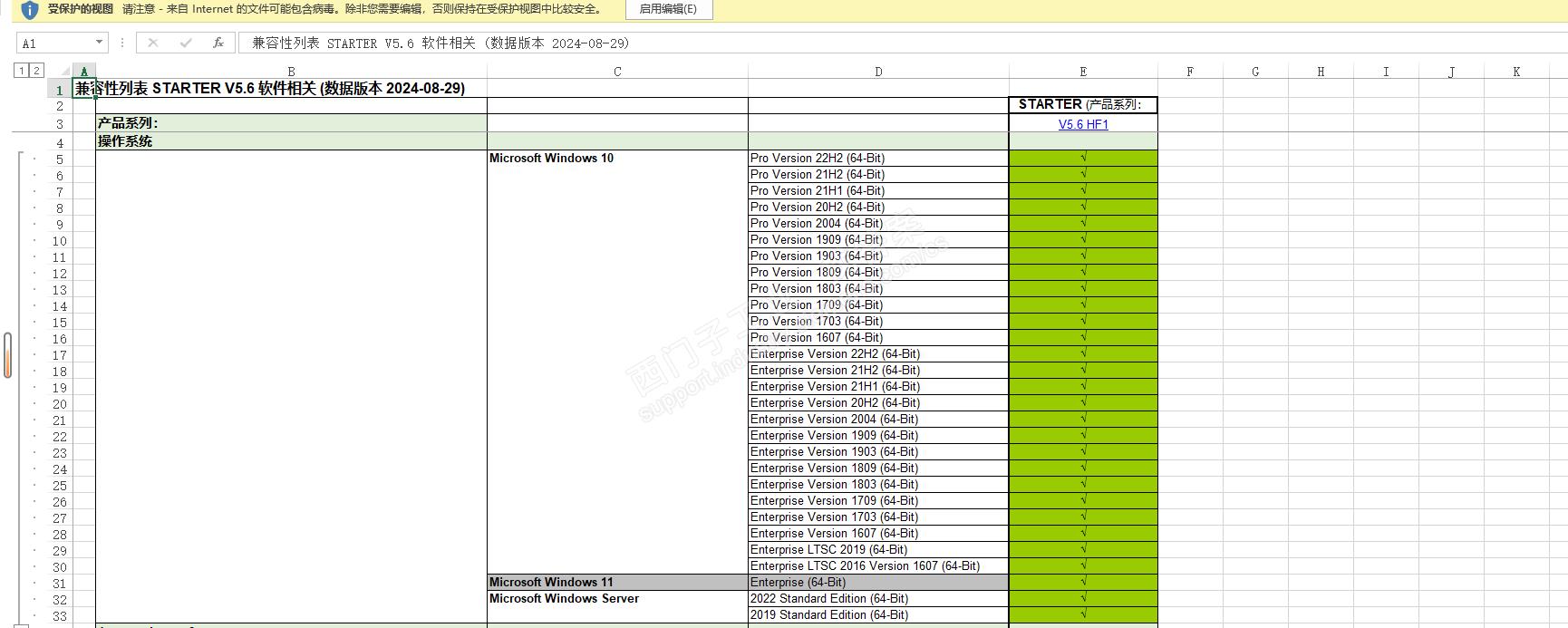Click the Protected View shield icon
Viewport: 1568px width, 628px height.
pyautogui.click(x=29, y=10)
